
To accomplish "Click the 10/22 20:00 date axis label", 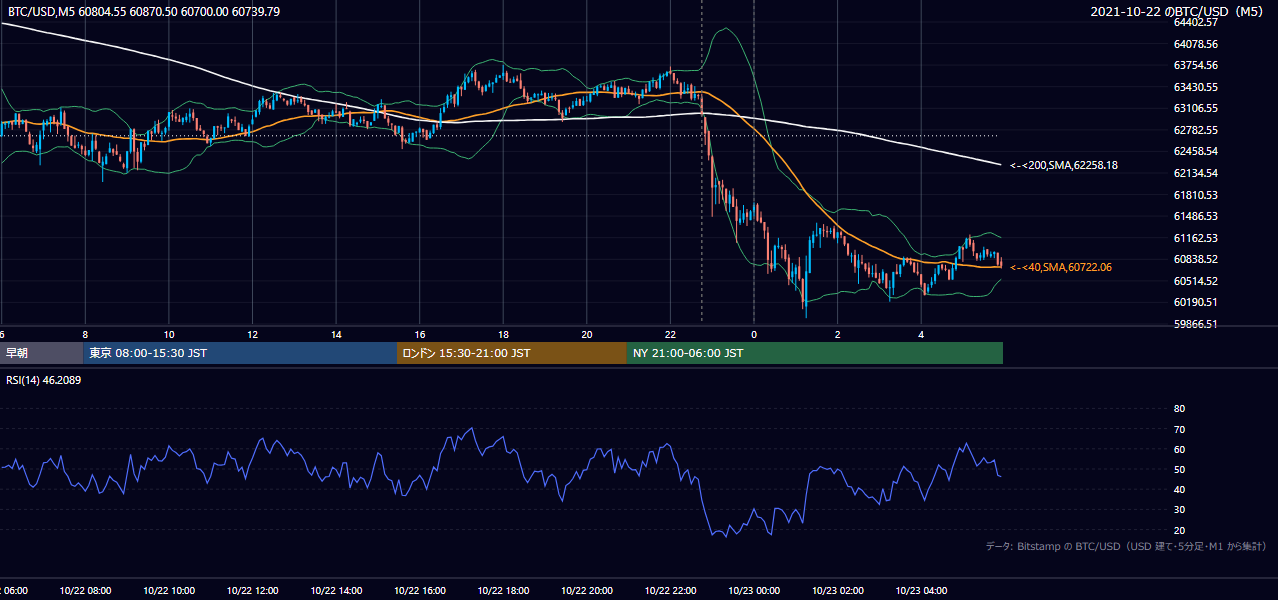I will pos(587,591).
